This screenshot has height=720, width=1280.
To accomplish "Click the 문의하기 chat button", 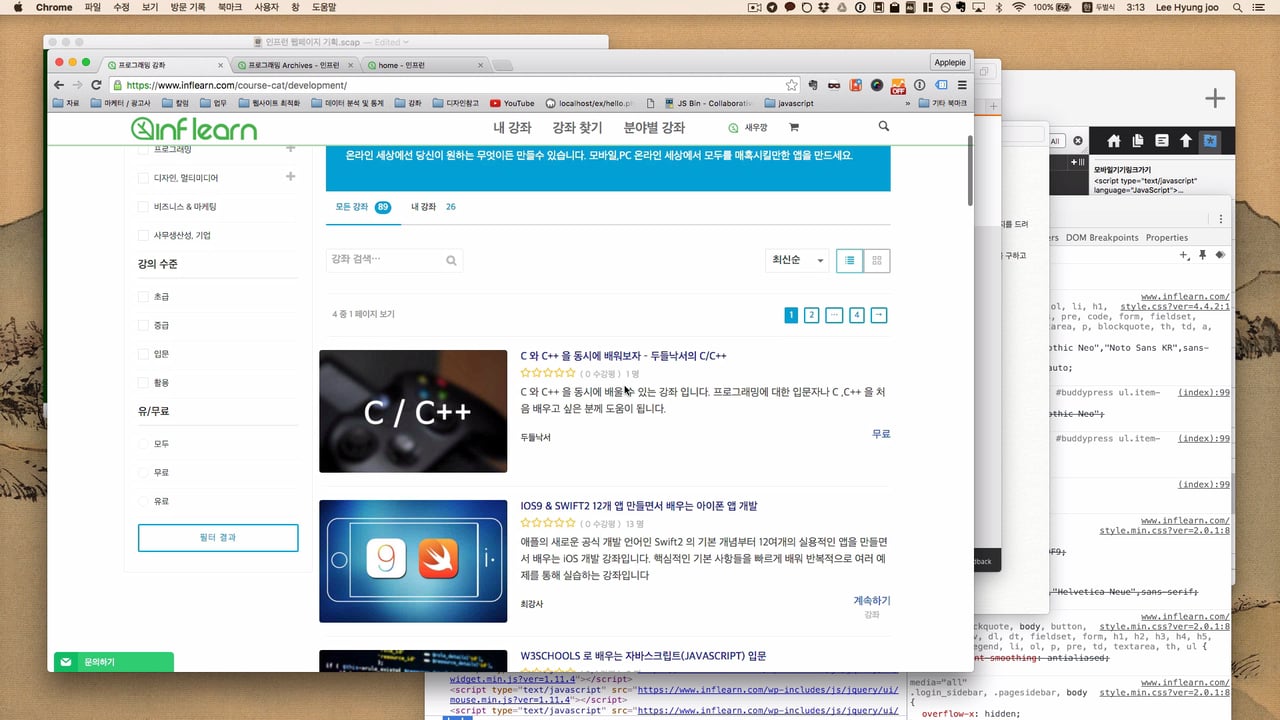I will click(114, 662).
